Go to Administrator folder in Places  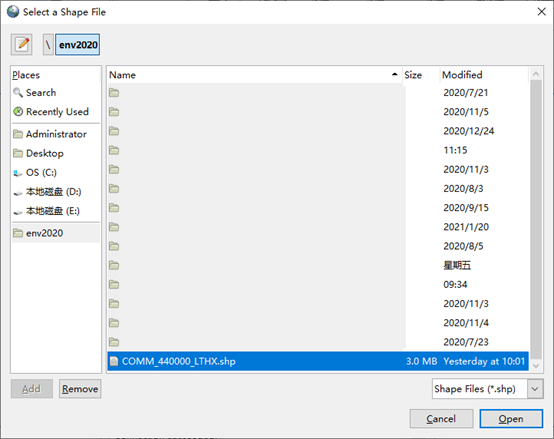tap(56, 134)
